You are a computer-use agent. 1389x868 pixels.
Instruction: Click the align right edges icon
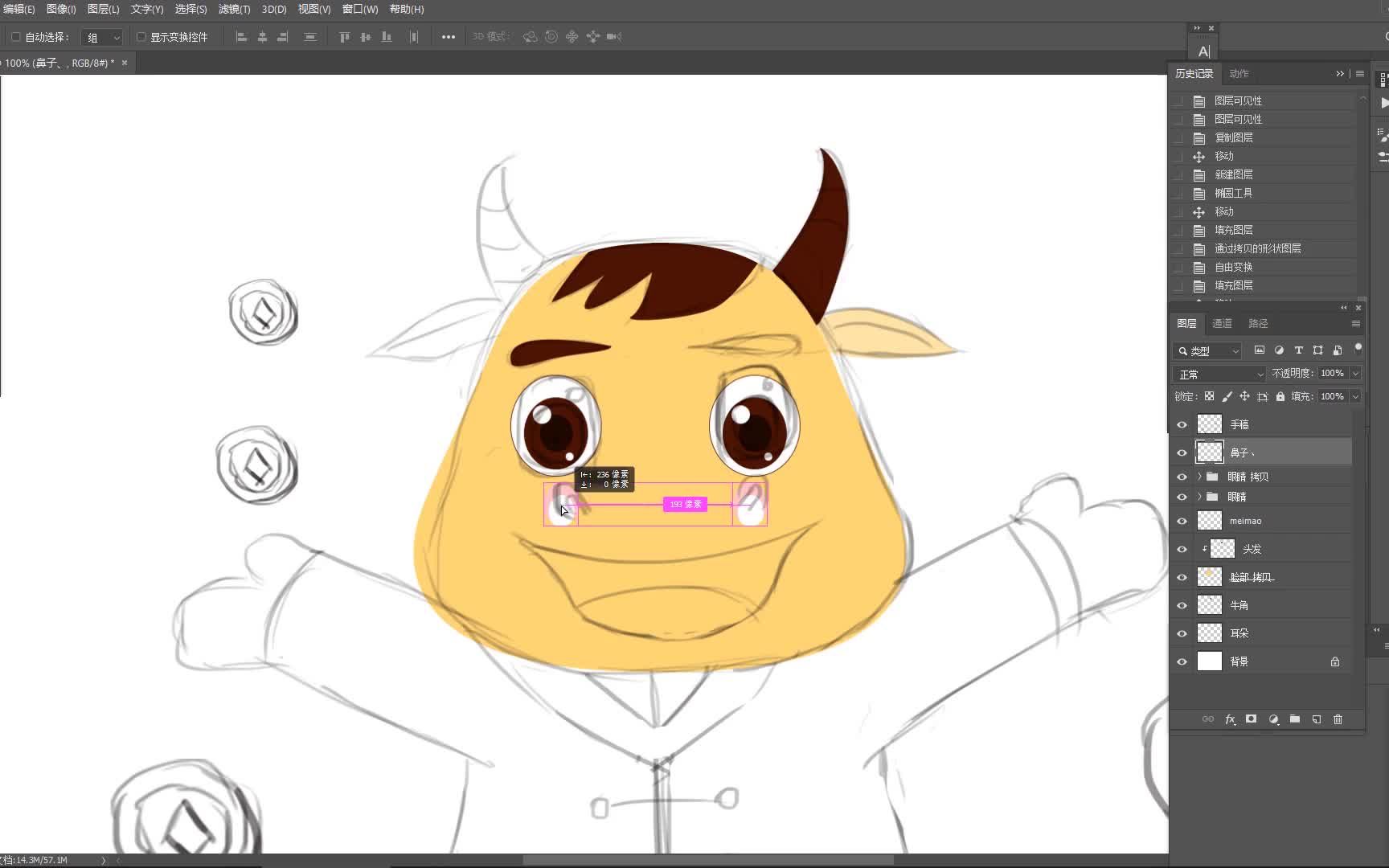click(283, 37)
